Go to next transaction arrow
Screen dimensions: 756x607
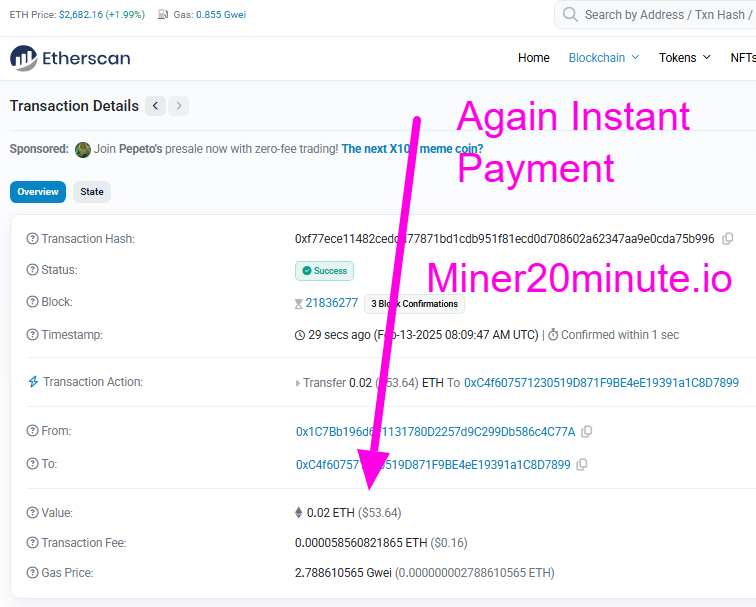[179, 106]
